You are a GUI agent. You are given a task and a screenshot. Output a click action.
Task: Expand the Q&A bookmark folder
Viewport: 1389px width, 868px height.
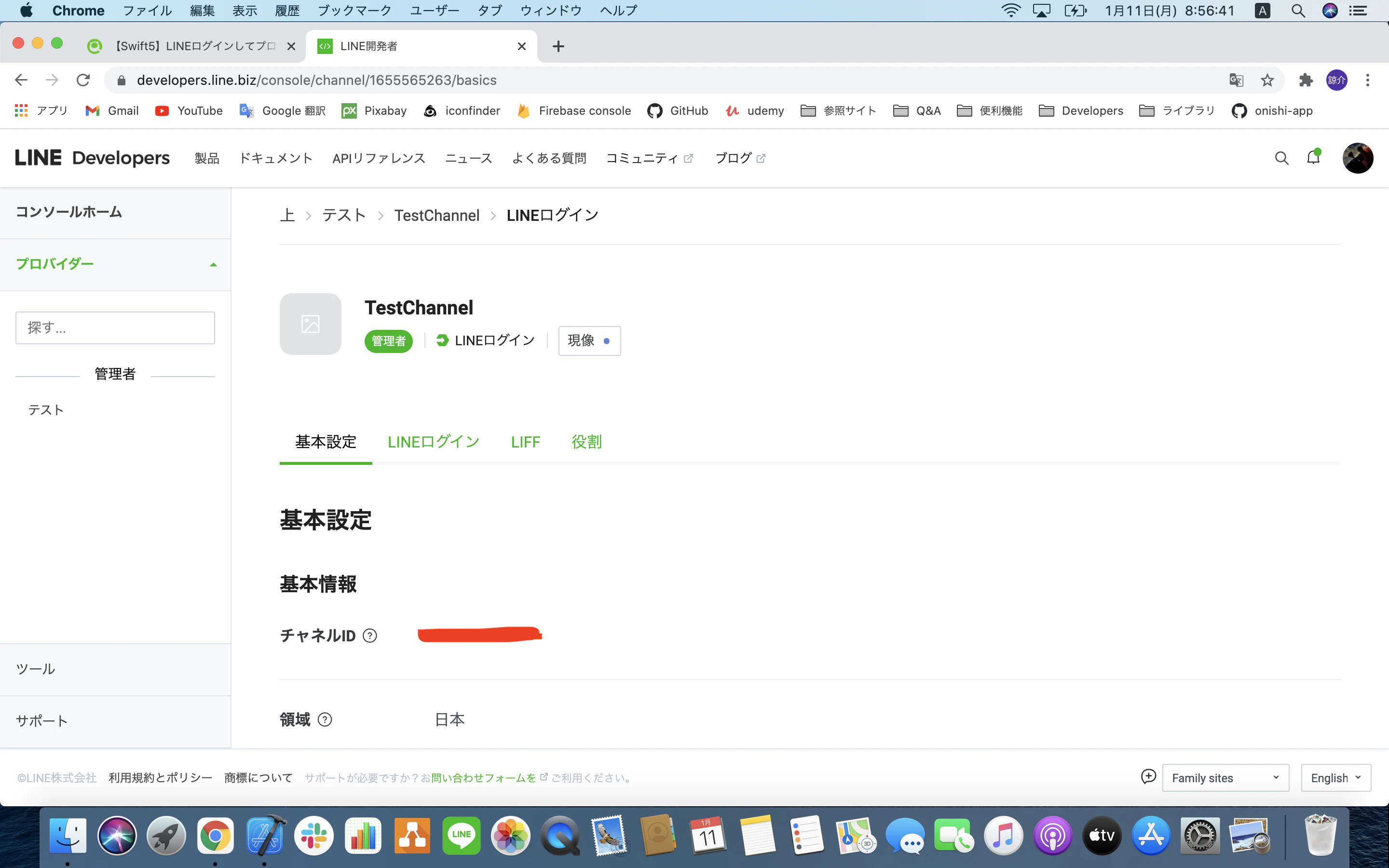pos(917,111)
